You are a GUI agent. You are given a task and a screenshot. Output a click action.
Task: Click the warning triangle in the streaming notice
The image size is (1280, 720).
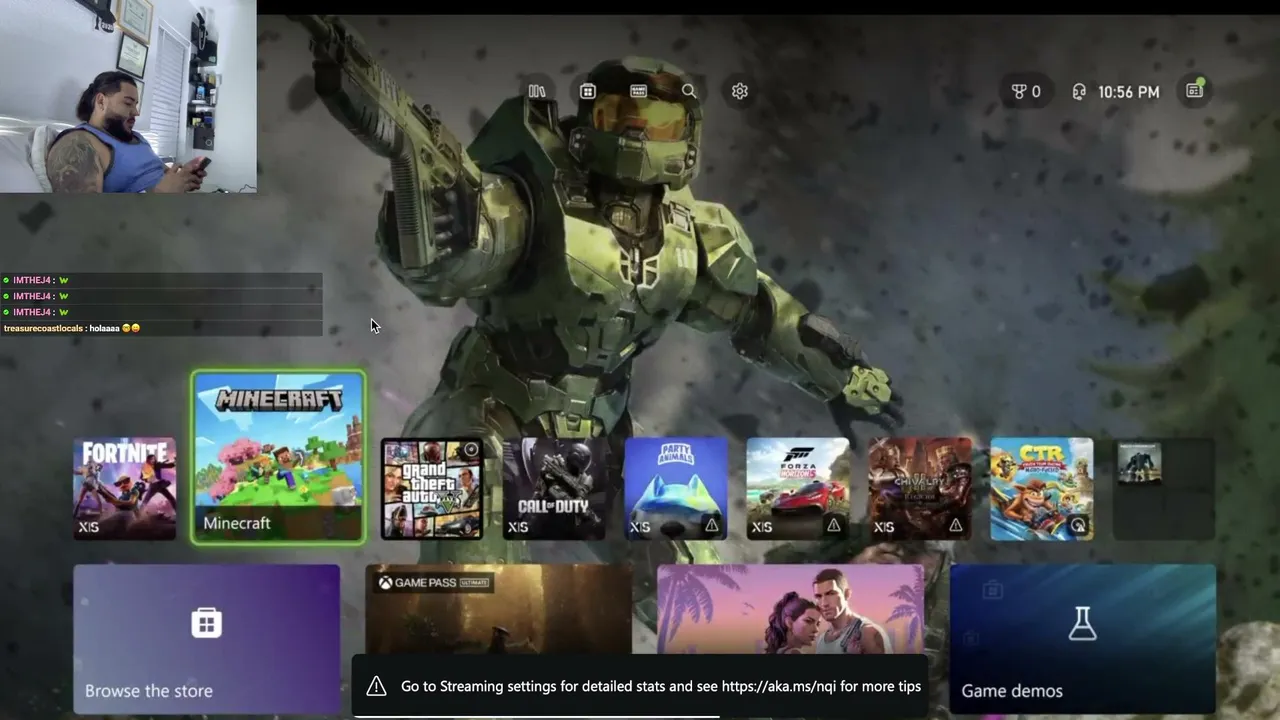point(376,686)
